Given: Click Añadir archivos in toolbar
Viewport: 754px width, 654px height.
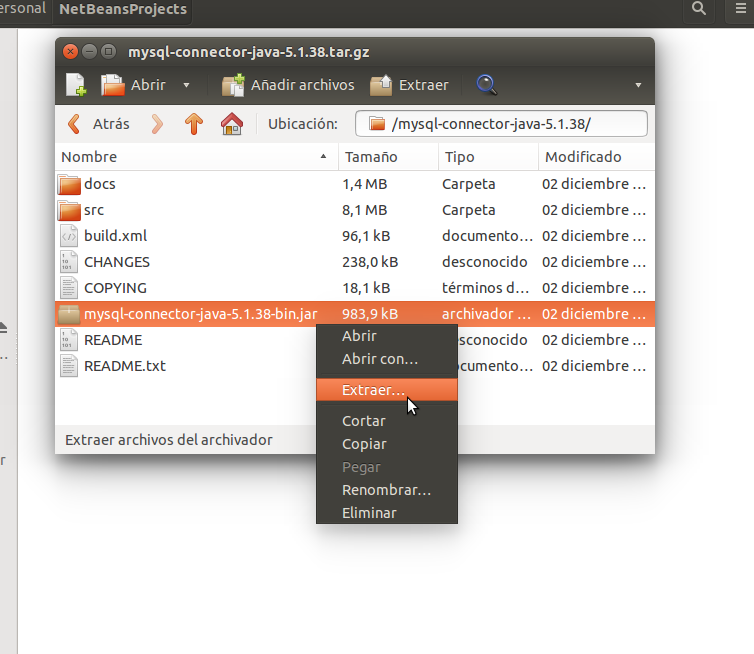Looking at the screenshot, I should click(x=288, y=85).
